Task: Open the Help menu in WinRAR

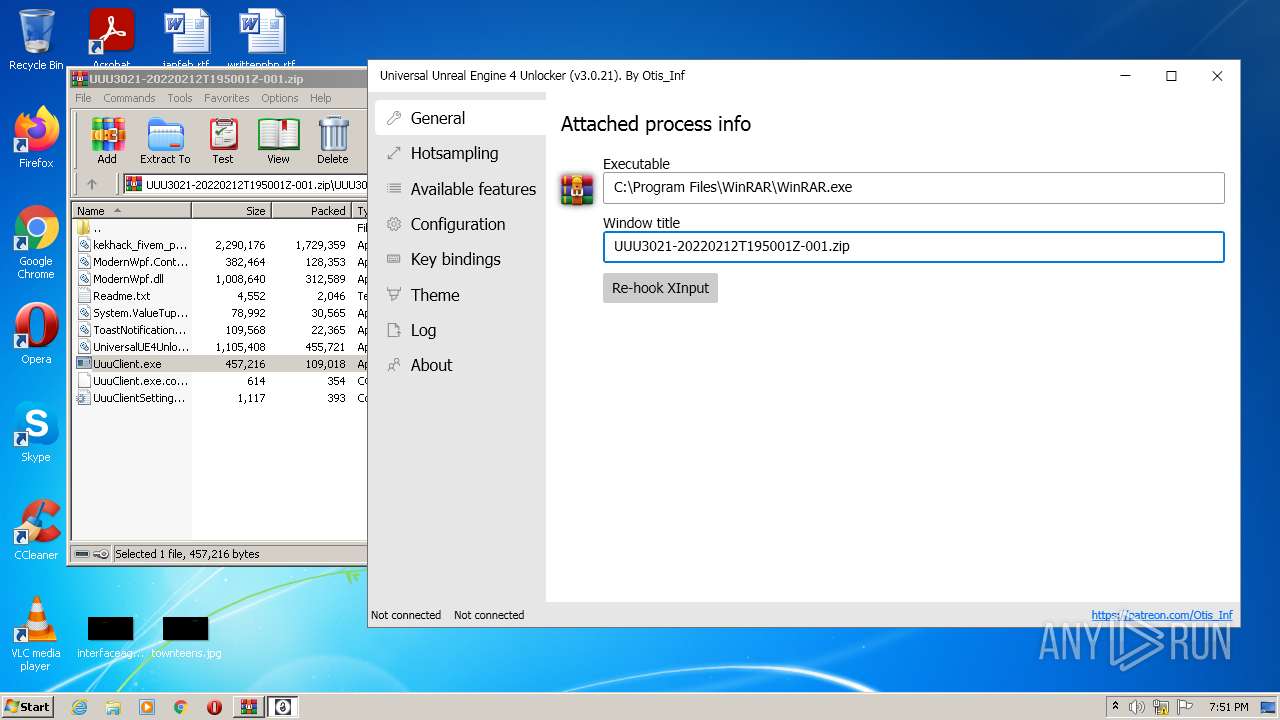Action: [x=320, y=98]
